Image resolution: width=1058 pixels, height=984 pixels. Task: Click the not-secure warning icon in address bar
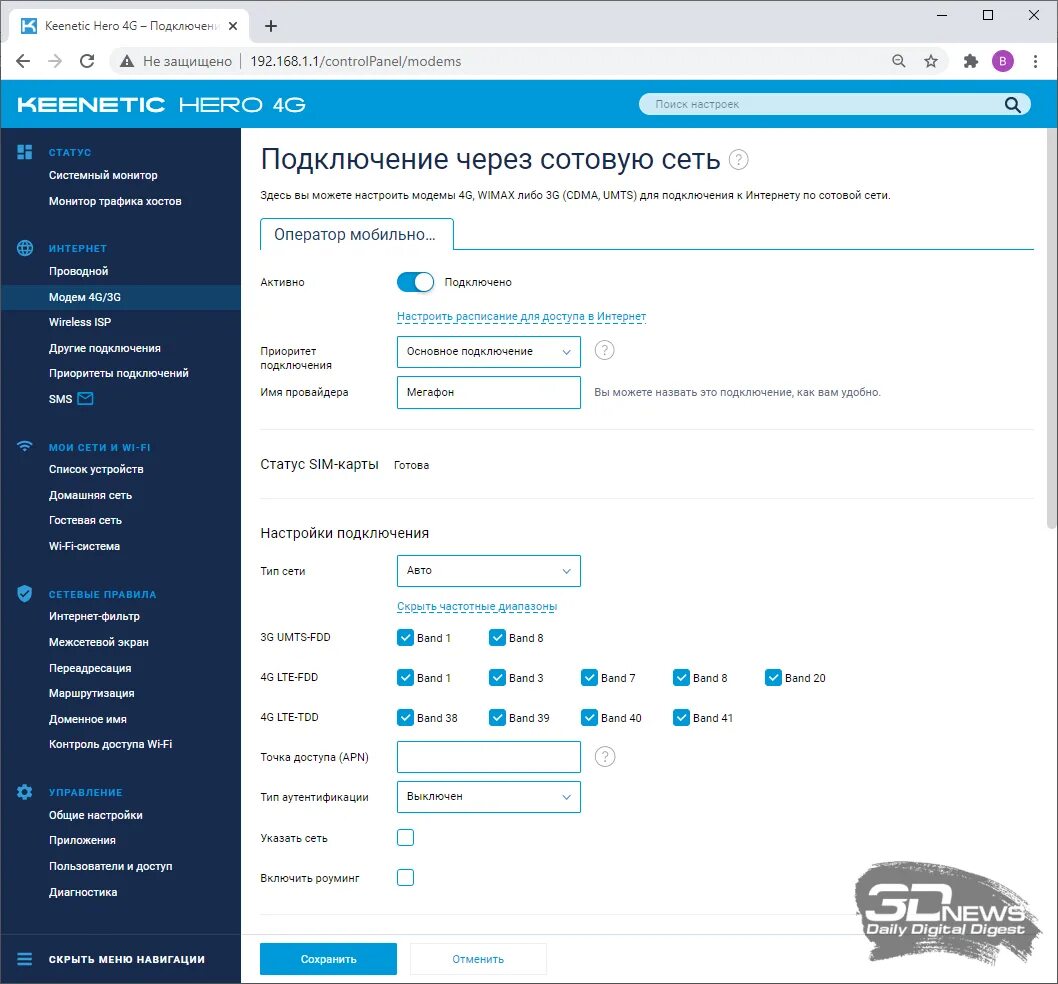click(x=127, y=61)
